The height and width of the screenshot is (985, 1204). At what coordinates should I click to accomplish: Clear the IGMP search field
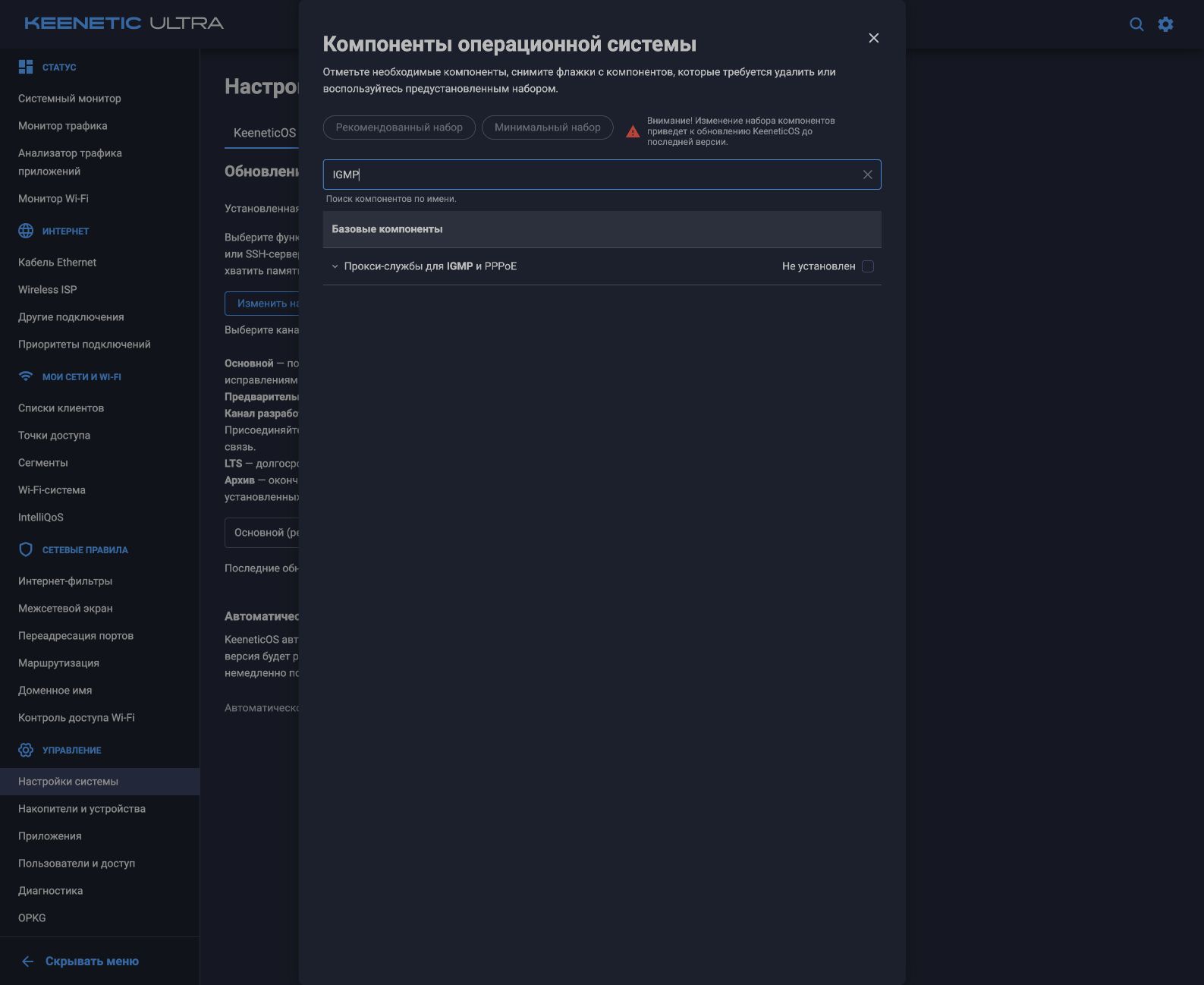(x=867, y=175)
